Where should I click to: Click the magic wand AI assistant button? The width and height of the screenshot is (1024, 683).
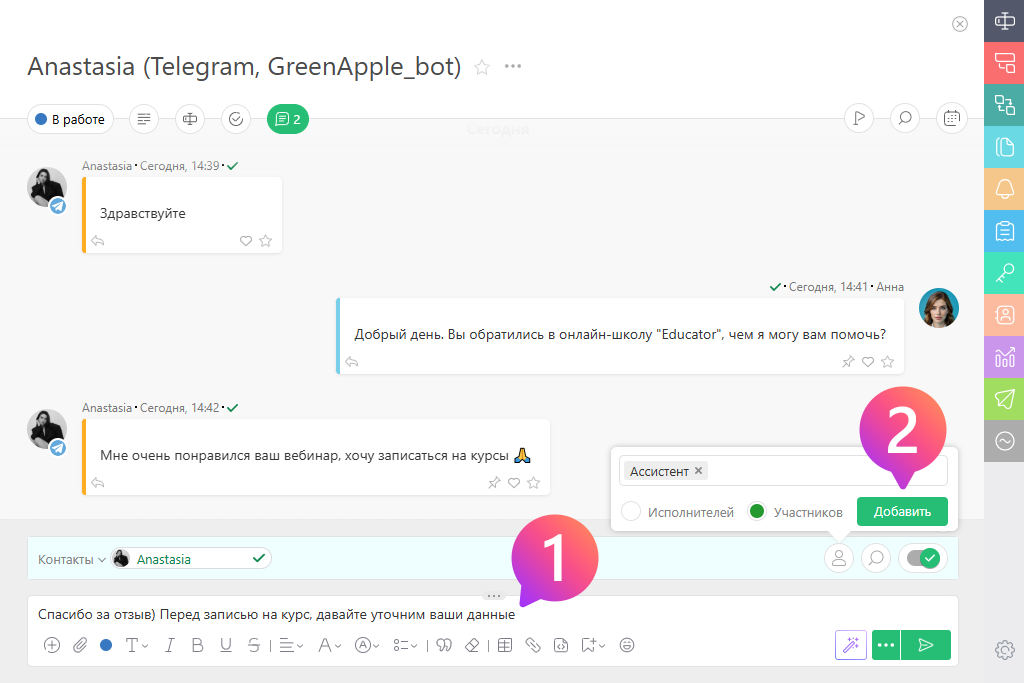tap(851, 645)
